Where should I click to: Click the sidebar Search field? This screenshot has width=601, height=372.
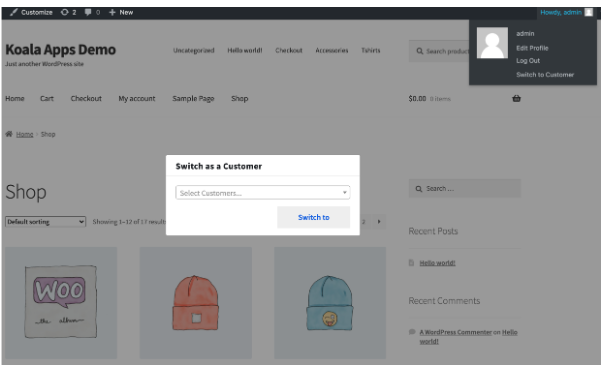click(x=465, y=188)
